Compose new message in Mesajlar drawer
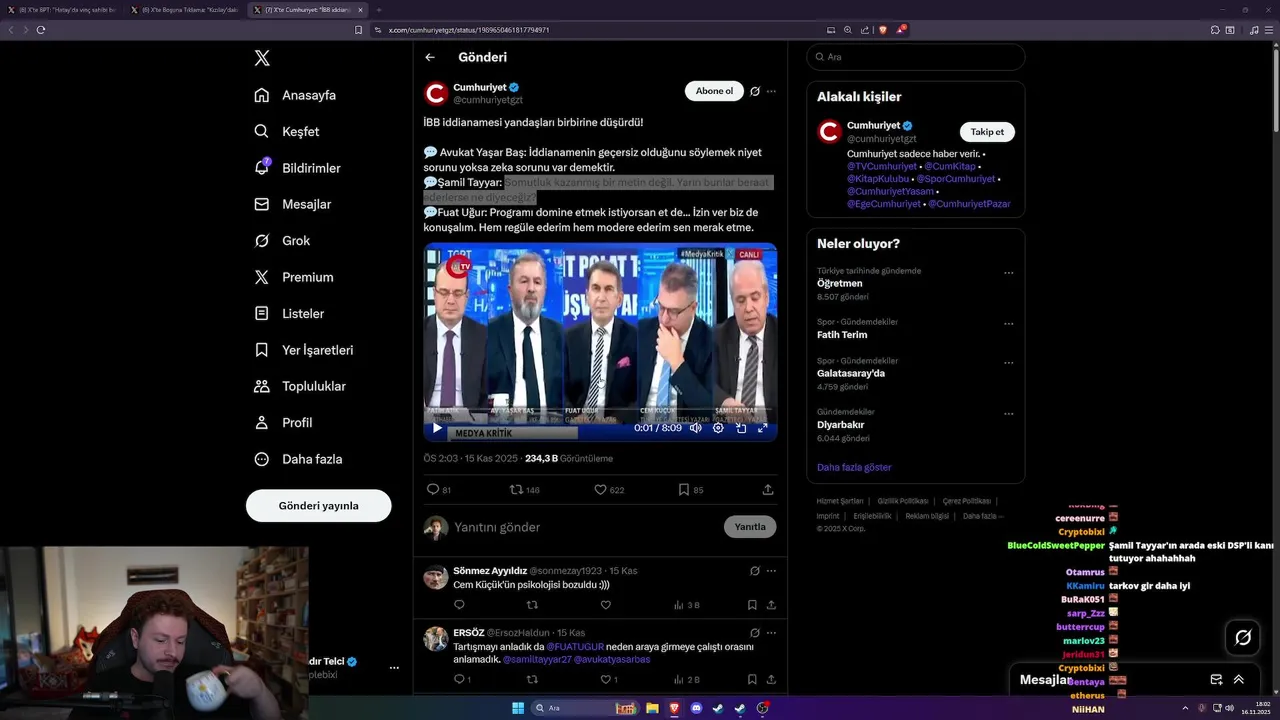 1216,679
